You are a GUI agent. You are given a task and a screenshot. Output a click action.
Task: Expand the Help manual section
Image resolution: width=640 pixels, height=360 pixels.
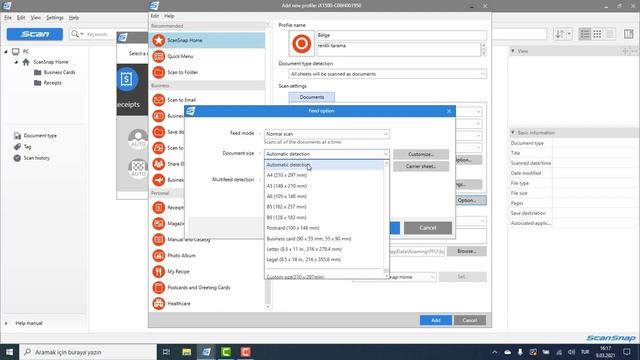pyautogui.click(x=6, y=323)
